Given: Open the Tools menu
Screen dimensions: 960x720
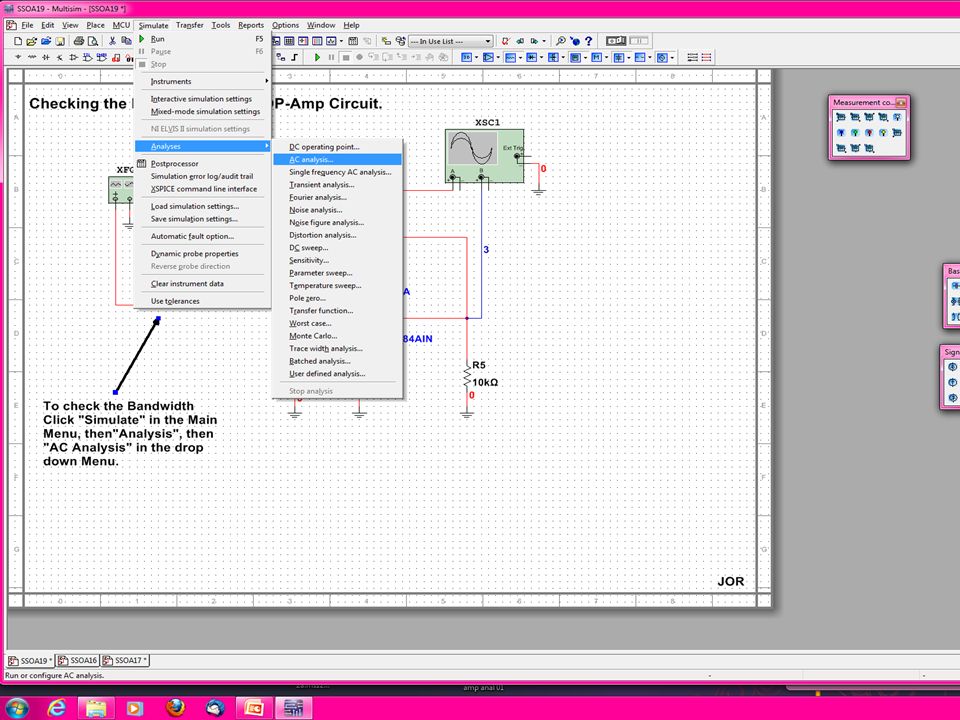Looking at the screenshot, I should [x=220, y=25].
